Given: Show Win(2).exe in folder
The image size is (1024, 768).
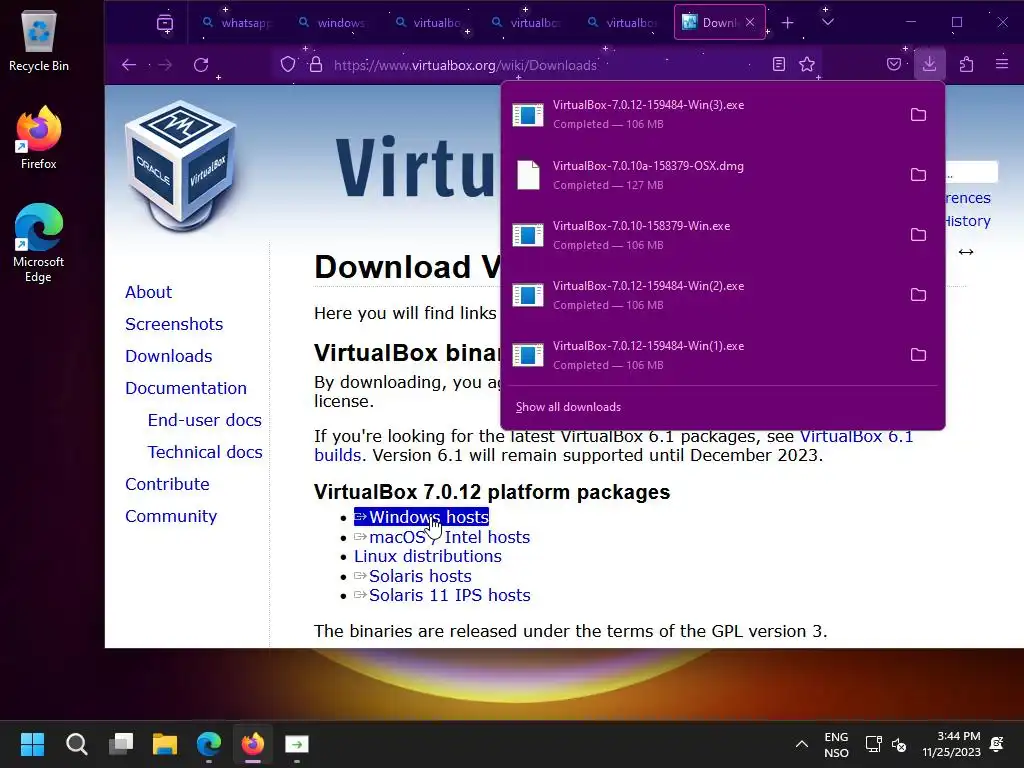Looking at the screenshot, I should click(x=918, y=295).
